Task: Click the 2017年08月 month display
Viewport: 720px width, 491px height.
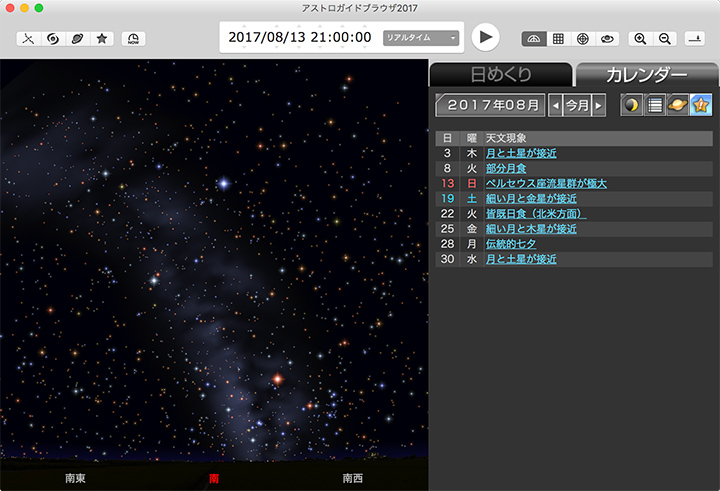Action: click(x=490, y=105)
